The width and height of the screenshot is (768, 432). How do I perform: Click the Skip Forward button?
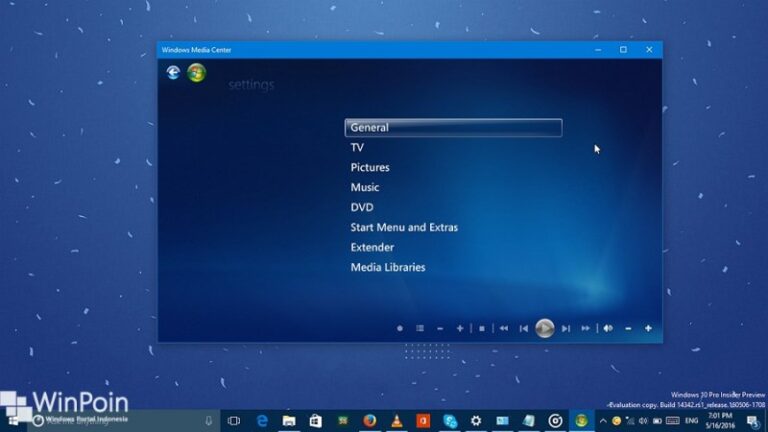pyautogui.click(x=566, y=328)
